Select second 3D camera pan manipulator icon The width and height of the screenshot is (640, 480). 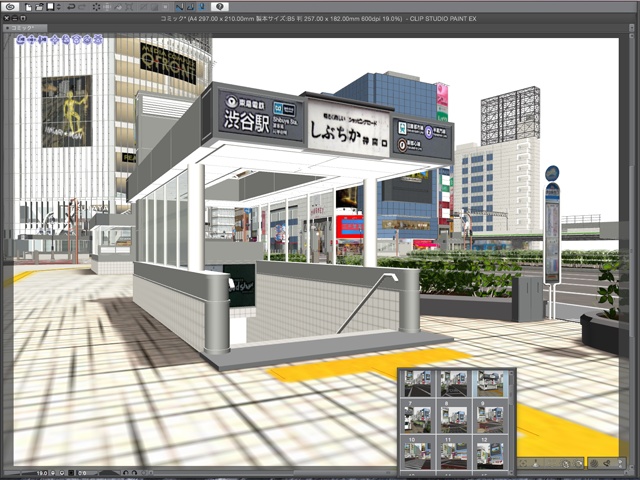[x=32, y=40]
